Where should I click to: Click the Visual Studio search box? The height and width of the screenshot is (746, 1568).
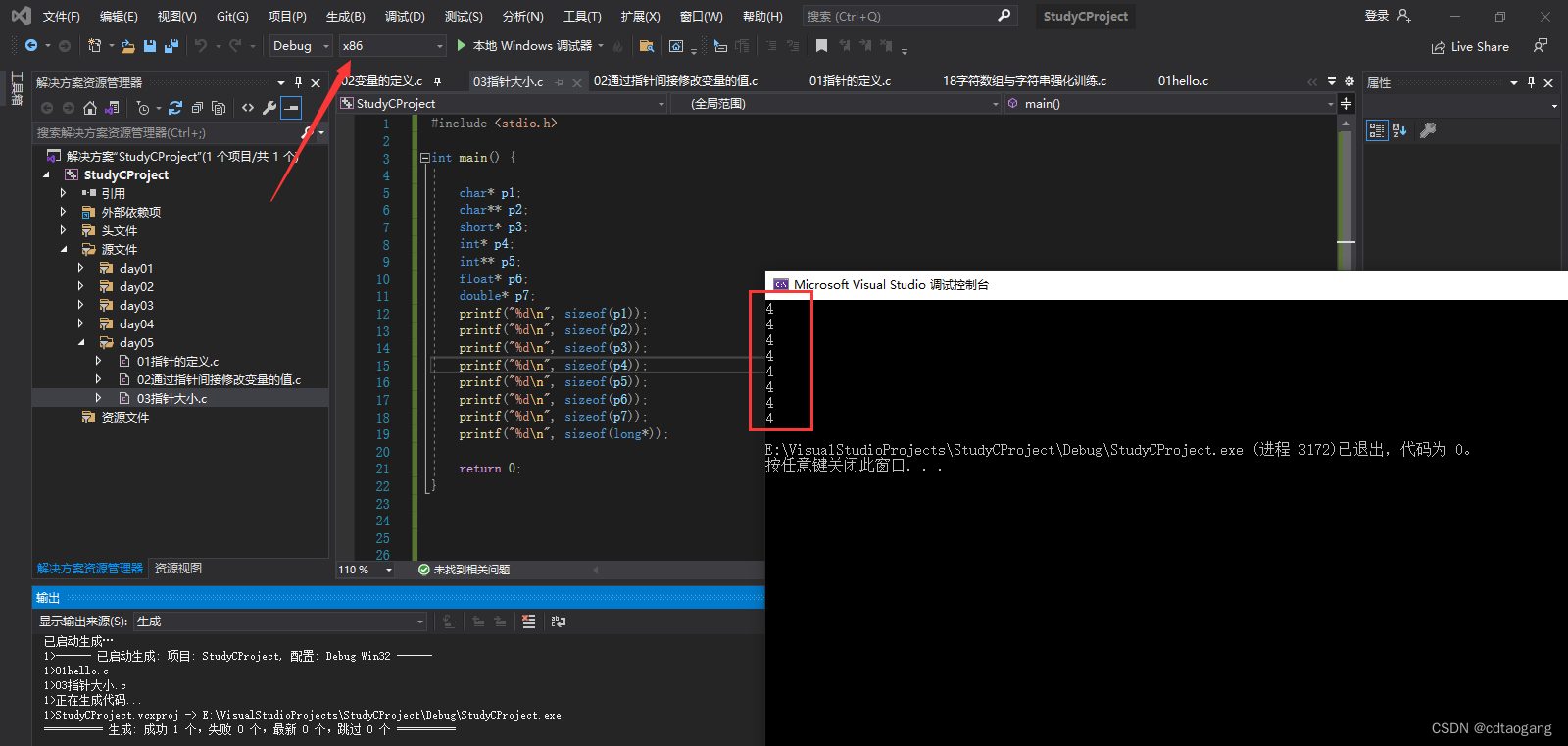pos(908,16)
